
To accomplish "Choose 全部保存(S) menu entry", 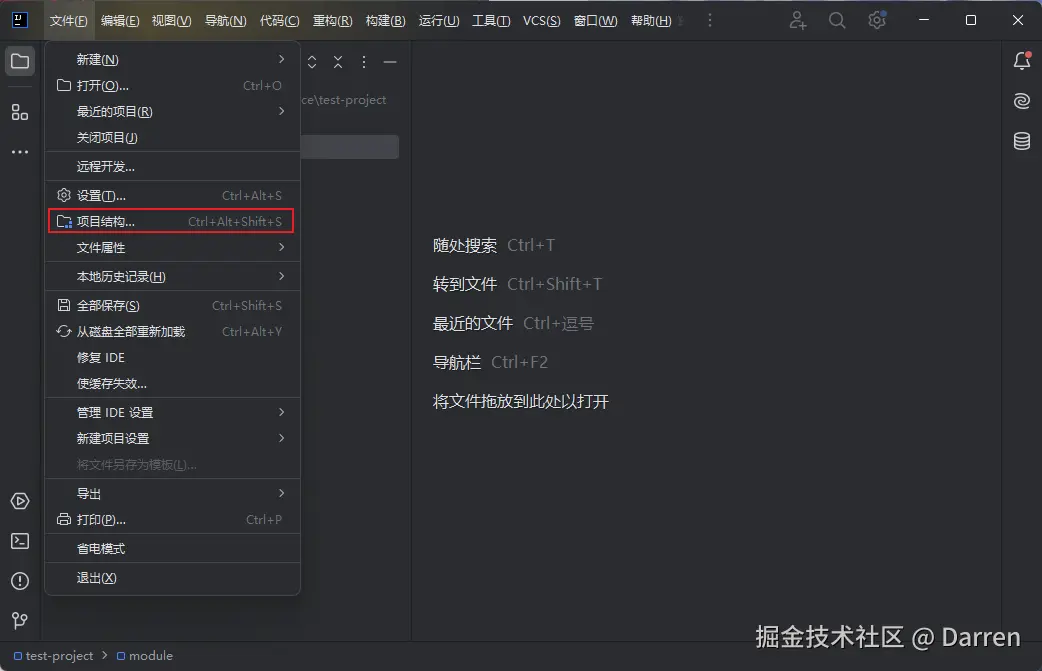I will tap(173, 306).
